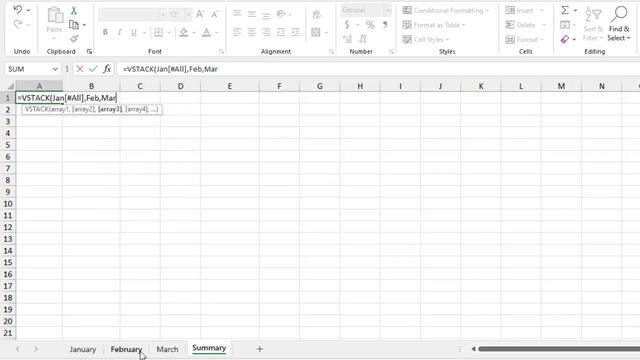Click the Format Painter brush icon
The width and height of the screenshot is (640, 360).
click(x=74, y=39)
